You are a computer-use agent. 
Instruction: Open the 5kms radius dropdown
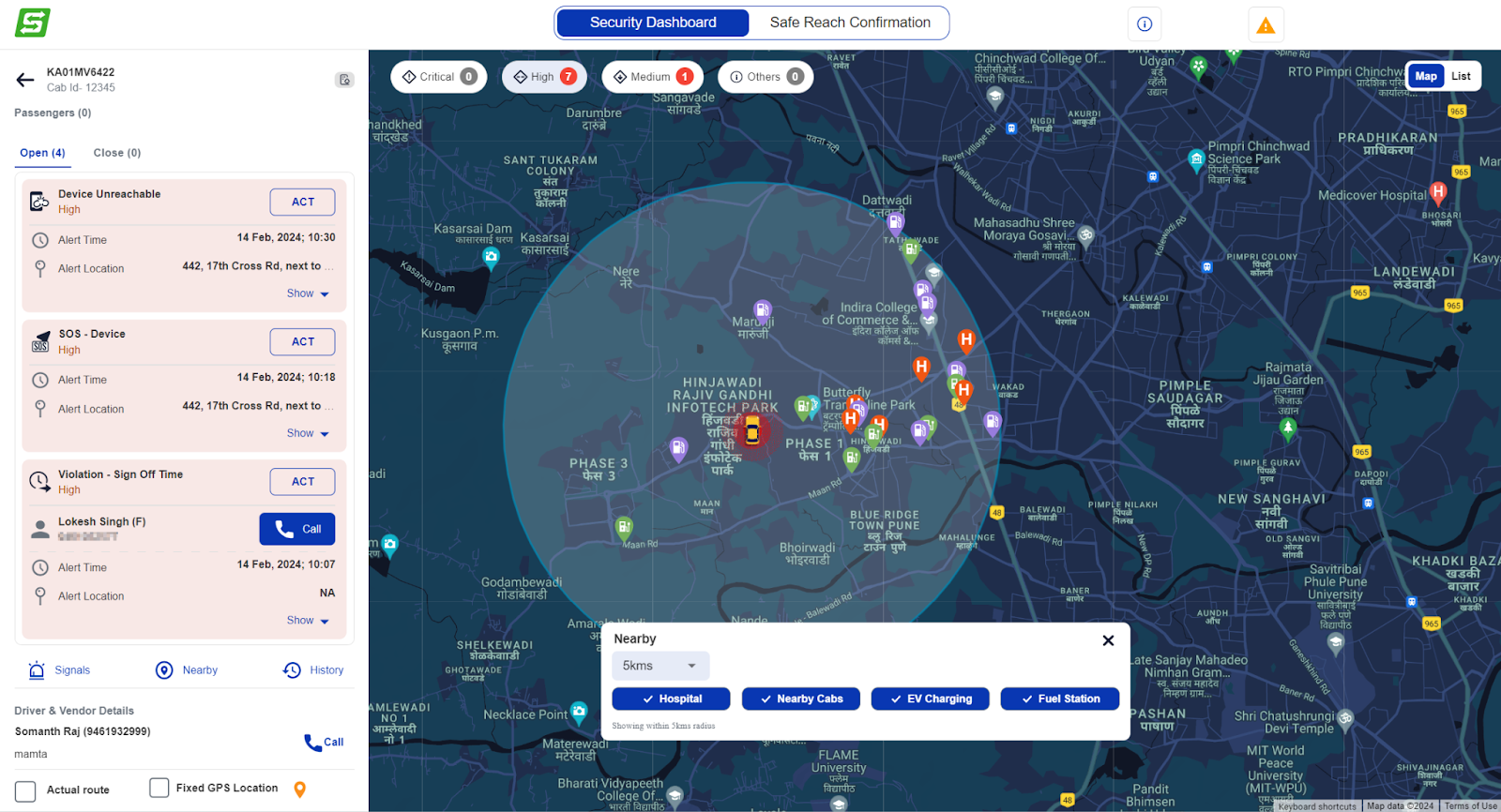pyautogui.click(x=660, y=666)
